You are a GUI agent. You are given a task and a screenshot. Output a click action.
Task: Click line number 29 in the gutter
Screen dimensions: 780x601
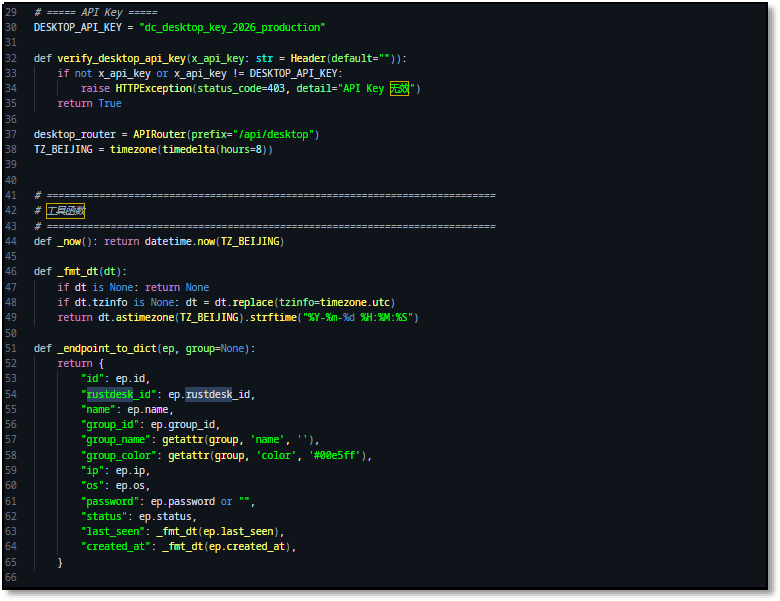pyautogui.click(x=11, y=12)
